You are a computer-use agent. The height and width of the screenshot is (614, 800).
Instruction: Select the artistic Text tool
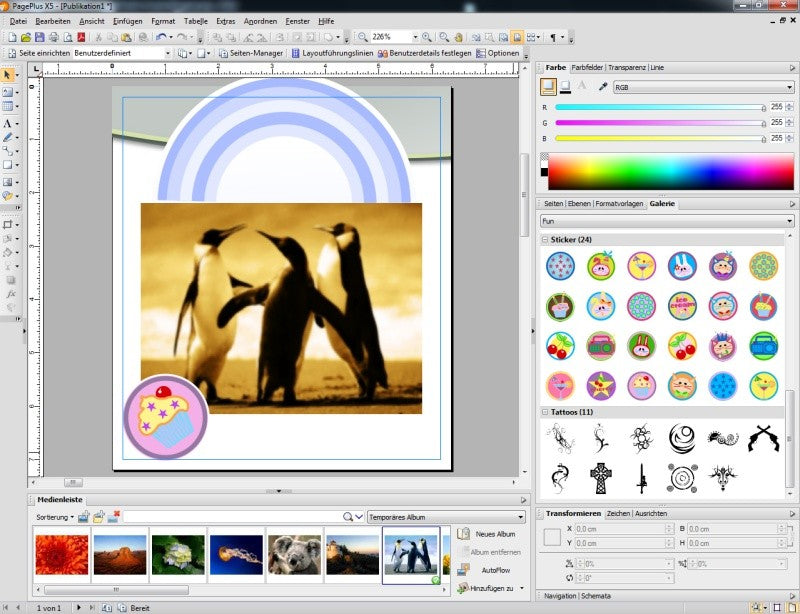(x=7, y=124)
